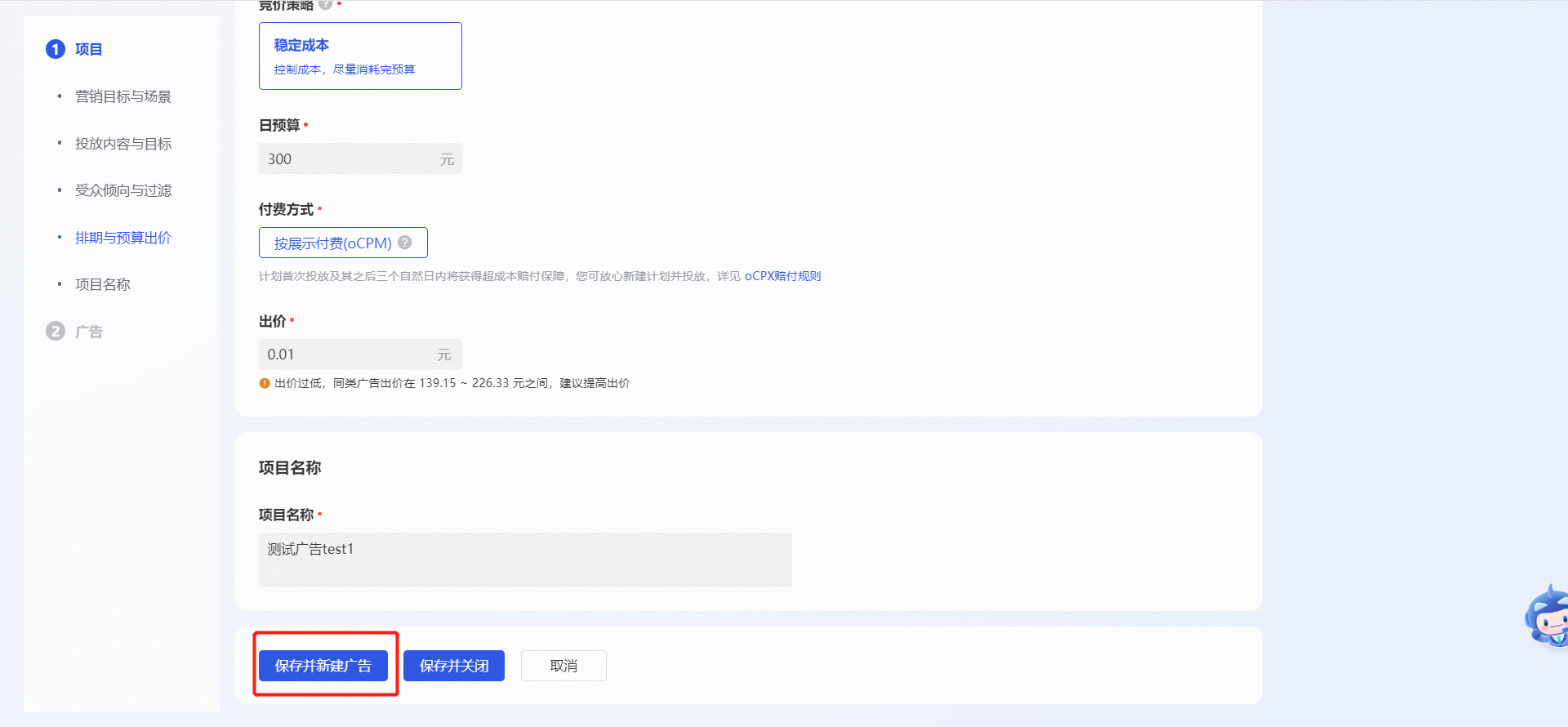Click the step 1 circle icon for 项目
Screen dimensions: 1568x727
[x=55, y=49]
